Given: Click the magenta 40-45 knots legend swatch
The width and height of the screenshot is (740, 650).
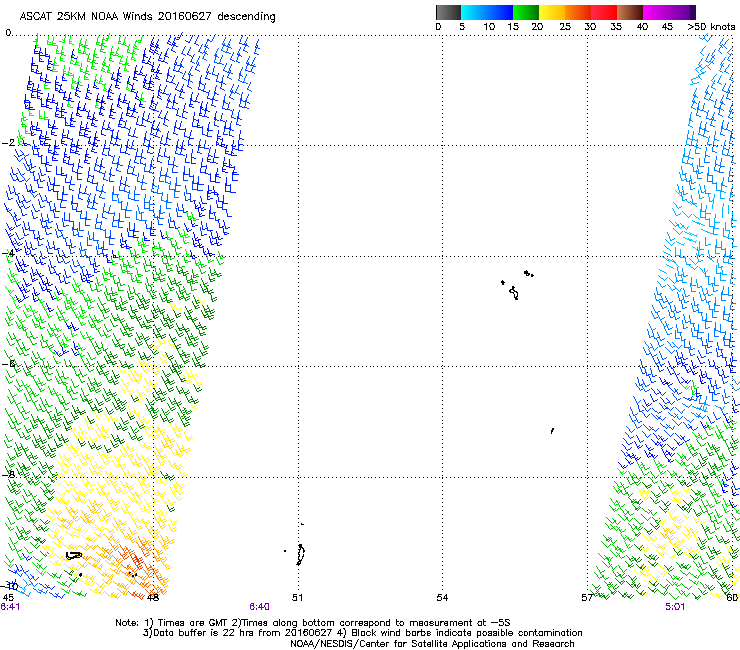Looking at the screenshot, I should click(x=656, y=12).
